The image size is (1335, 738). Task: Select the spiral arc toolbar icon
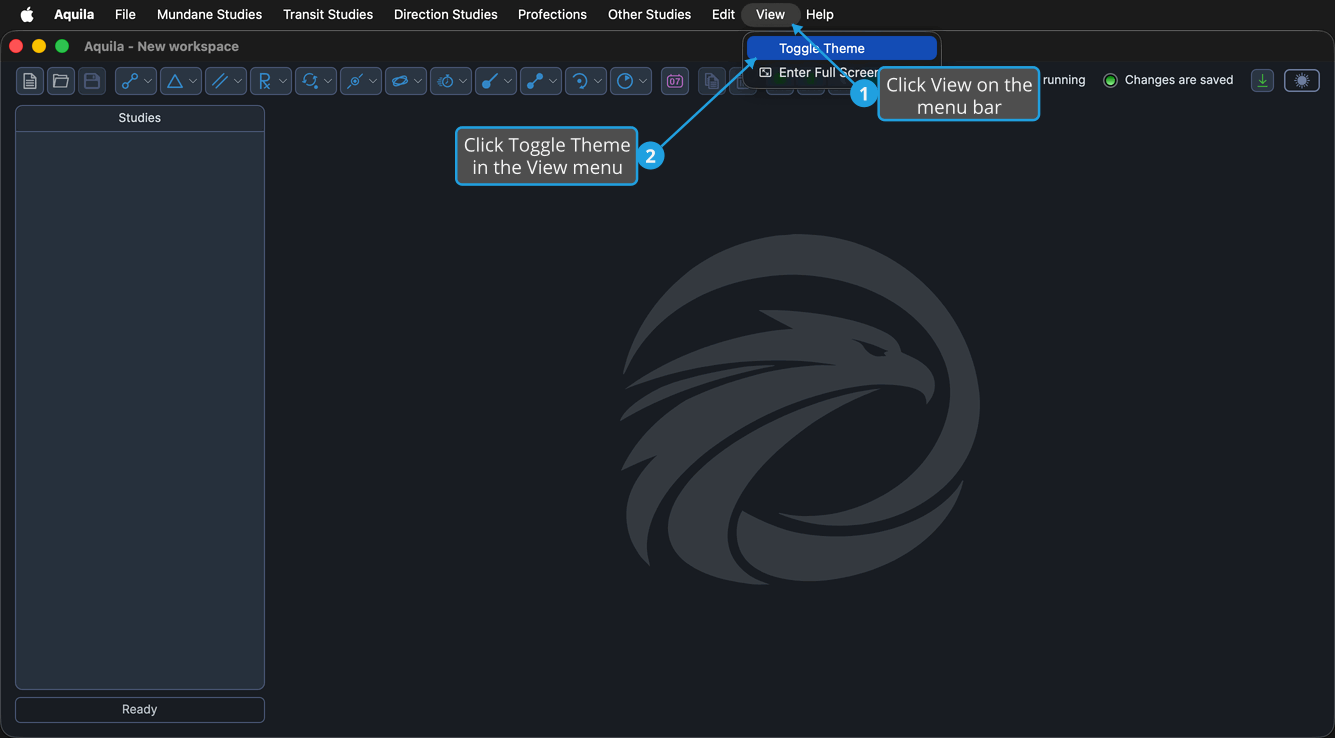580,81
